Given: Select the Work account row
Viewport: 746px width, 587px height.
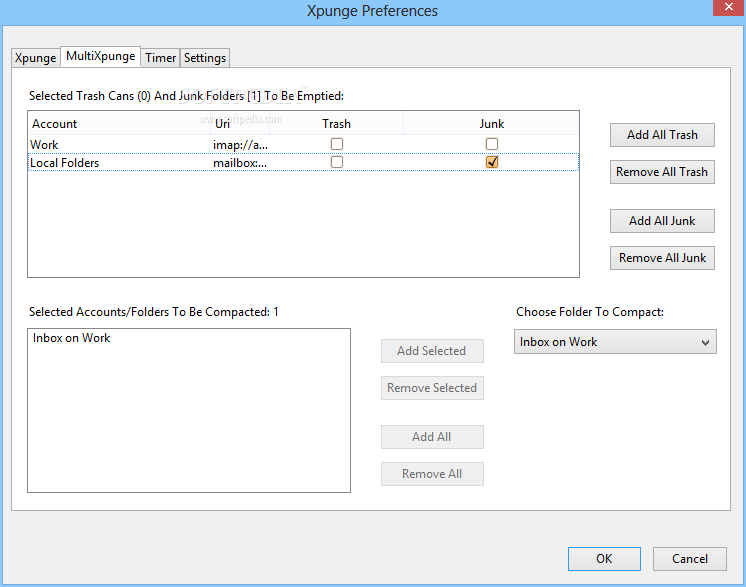Looking at the screenshot, I should tap(303, 145).
